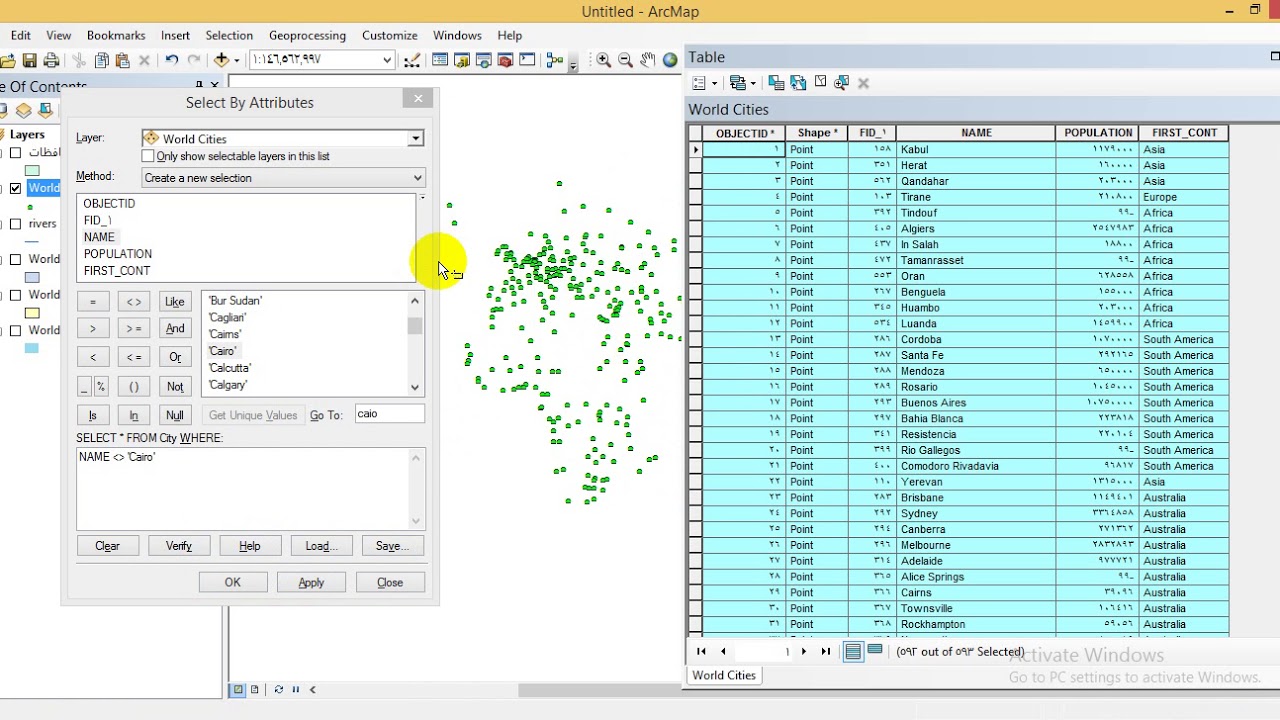Click the Save map icon in toolbar

click(x=29, y=60)
